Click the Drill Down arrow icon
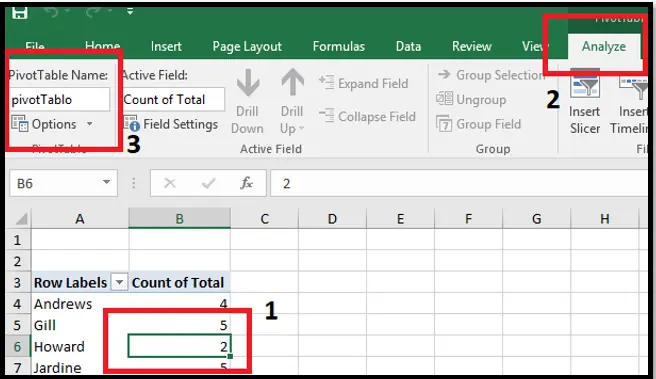Image resolution: width=656 pixels, height=379 pixels. (247, 82)
